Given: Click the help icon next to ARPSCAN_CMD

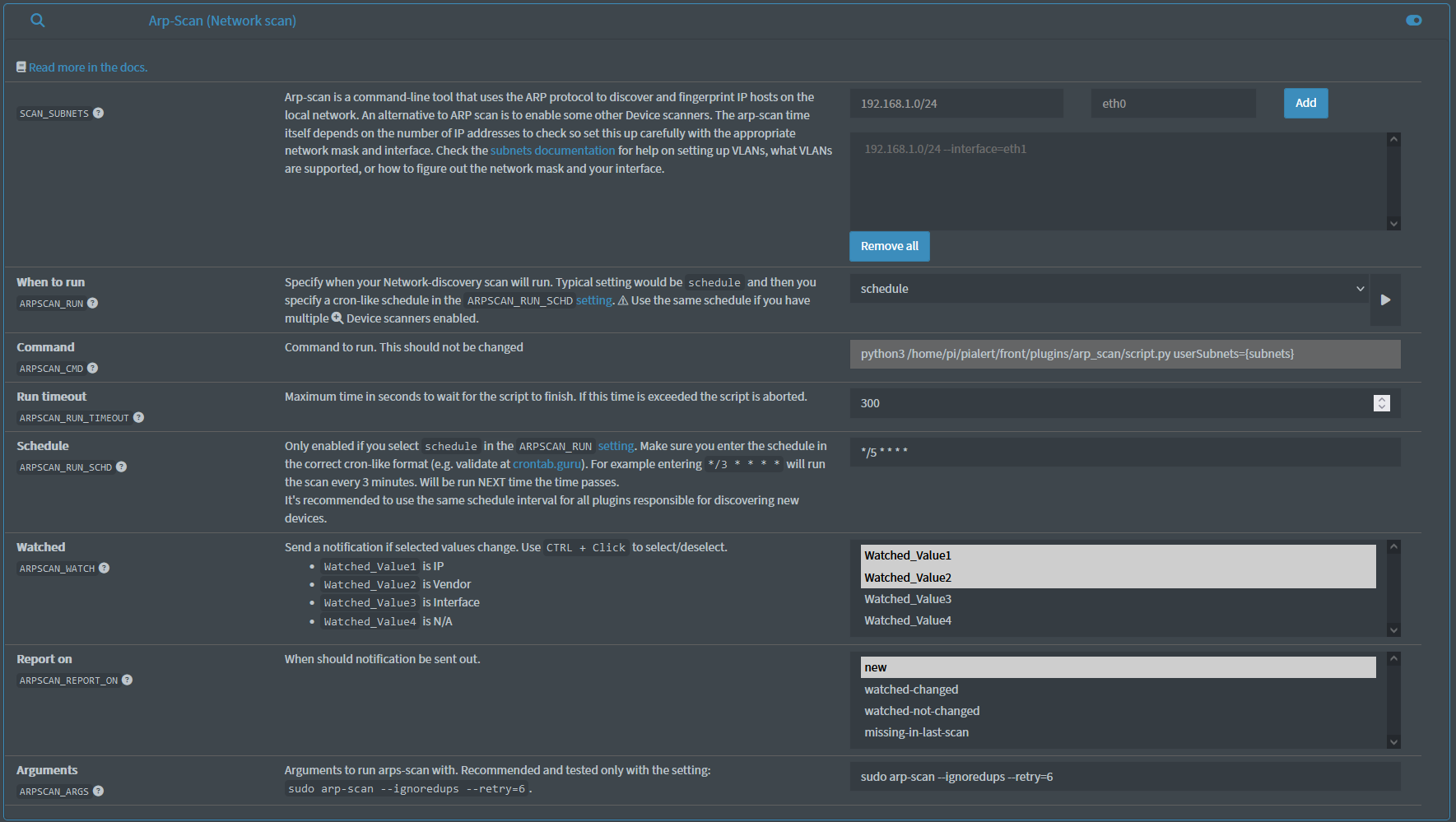Looking at the screenshot, I should [93, 368].
